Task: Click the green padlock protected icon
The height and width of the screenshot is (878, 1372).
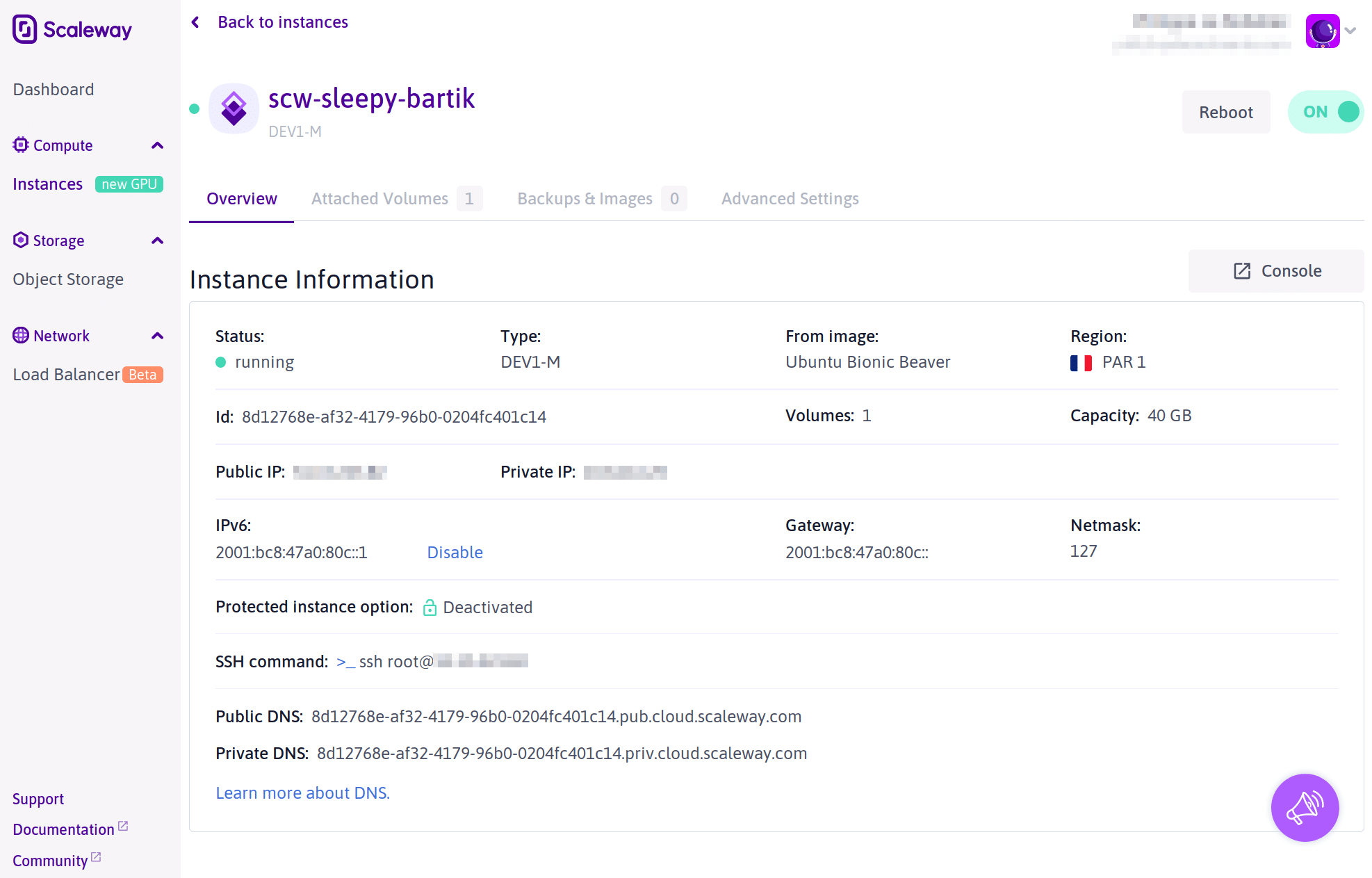Action: [430, 607]
